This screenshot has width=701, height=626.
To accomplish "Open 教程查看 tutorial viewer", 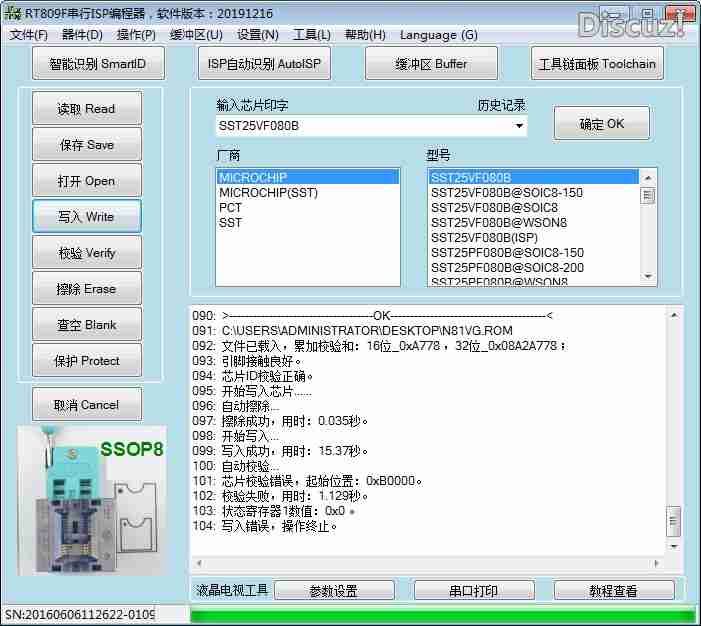I will point(614,591).
